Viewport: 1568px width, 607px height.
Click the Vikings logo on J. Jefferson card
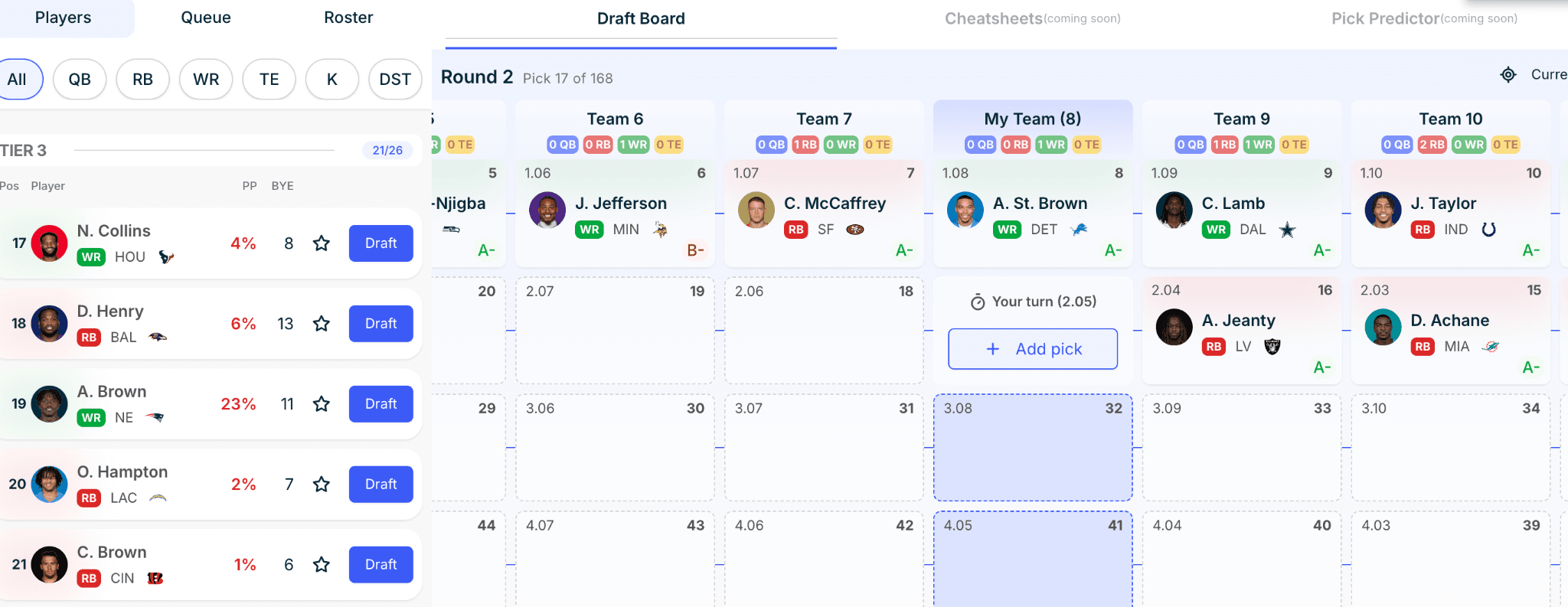(x=661, y=229)
